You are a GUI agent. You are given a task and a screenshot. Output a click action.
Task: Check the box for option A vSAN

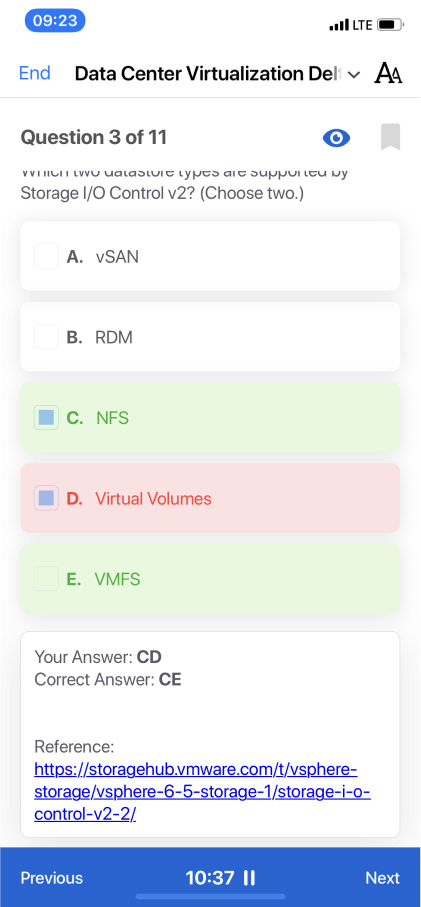point(46,256)
